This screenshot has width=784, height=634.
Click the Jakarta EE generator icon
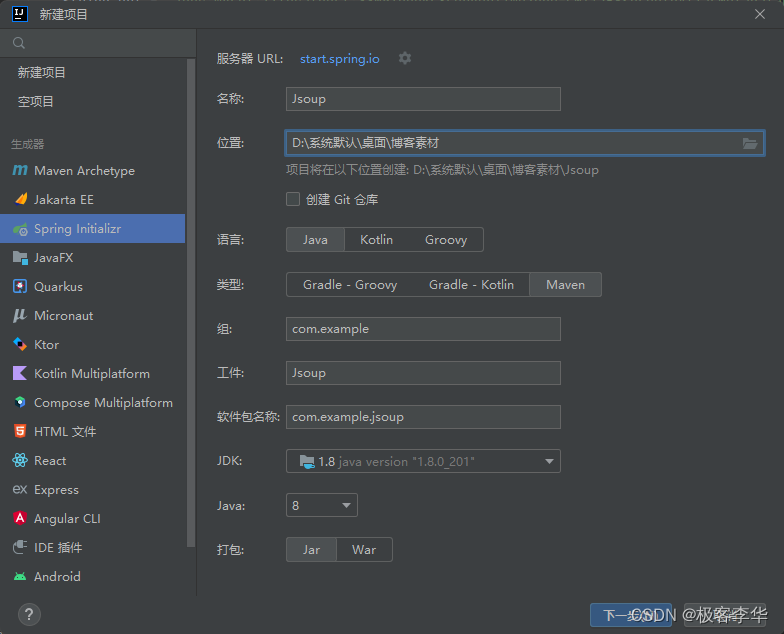click(20, 200)
